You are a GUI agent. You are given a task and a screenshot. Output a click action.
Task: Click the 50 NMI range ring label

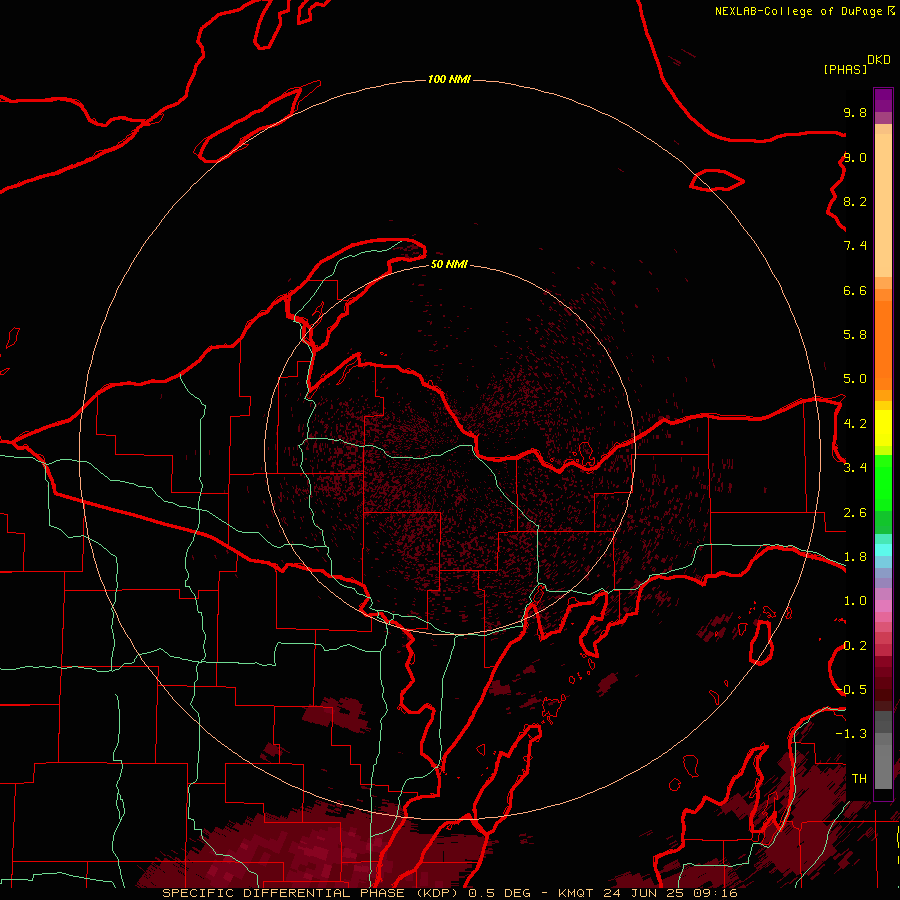tap(449, 264)
